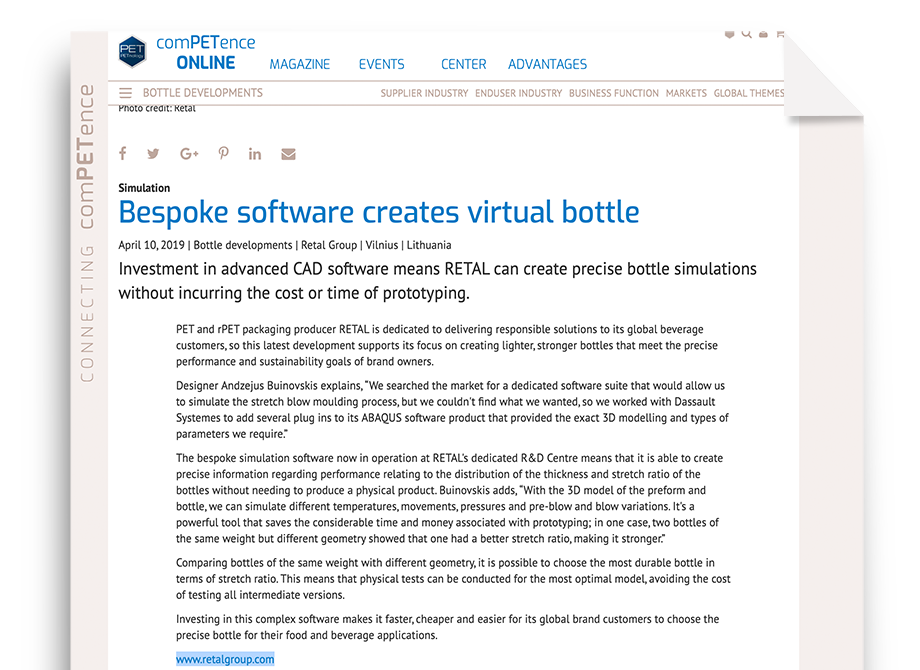Open the EVENTS menu

pos(381,64)
